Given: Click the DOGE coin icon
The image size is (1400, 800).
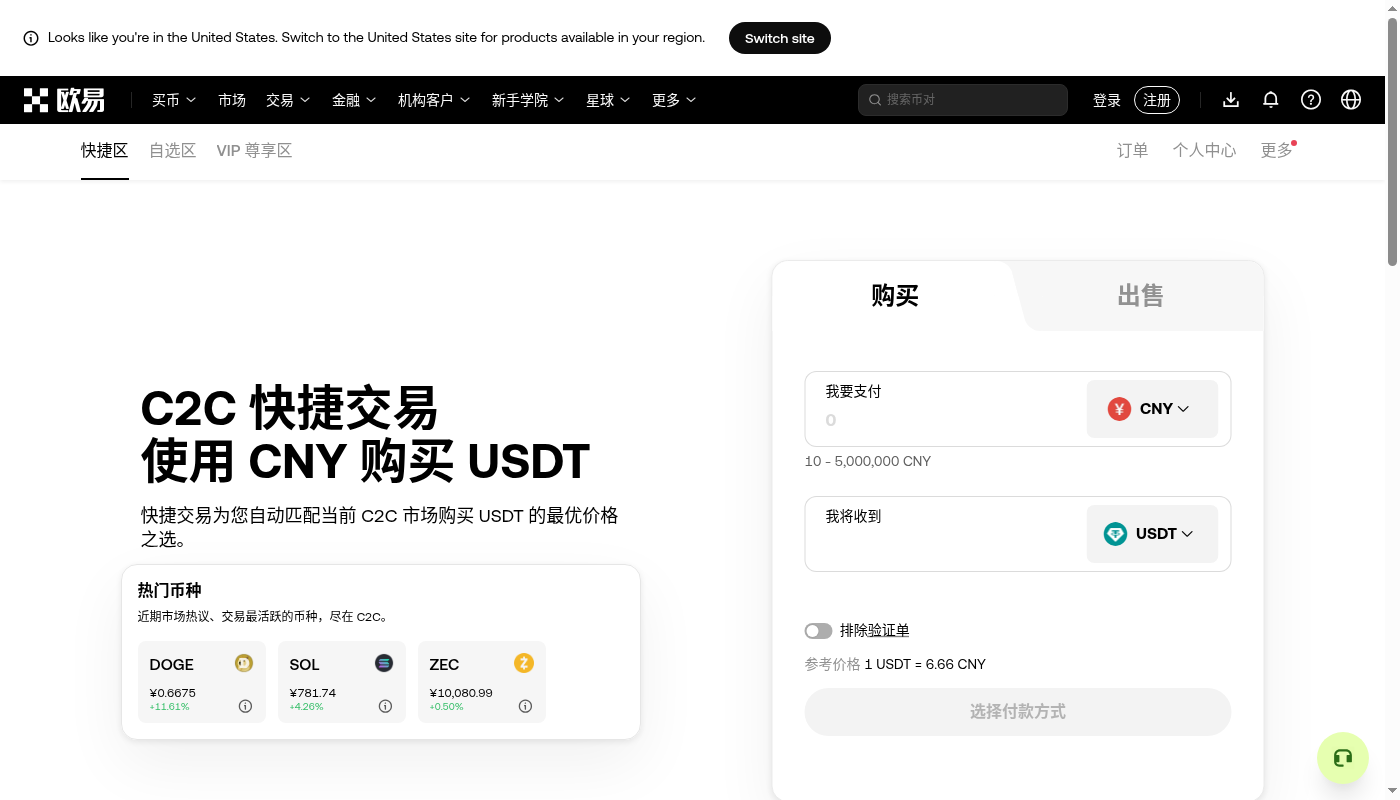Looking at the screenshot, I should [x=244, y=663].
